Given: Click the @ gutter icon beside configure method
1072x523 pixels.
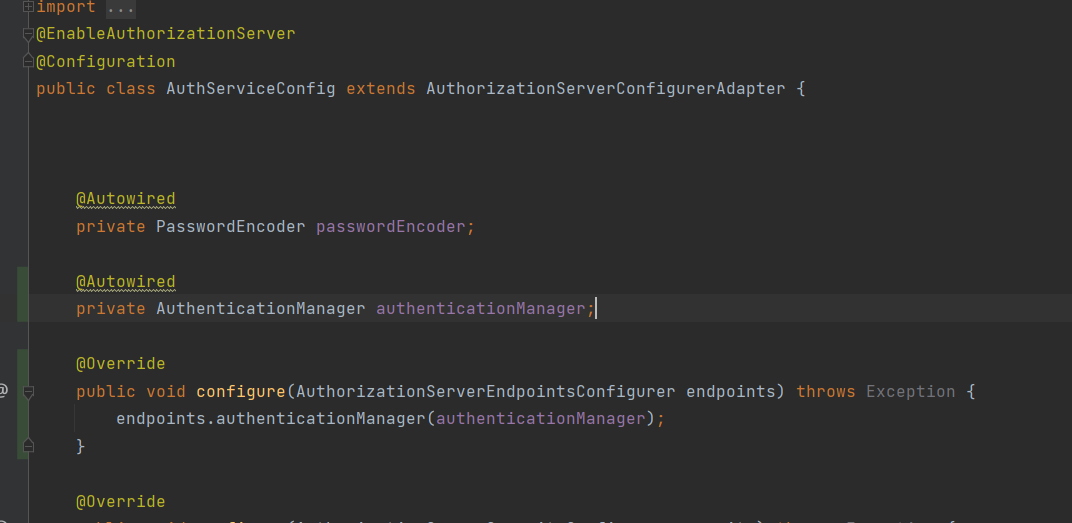Looking at the screenshot, I should pyautogui.click(x=4, y=390).
